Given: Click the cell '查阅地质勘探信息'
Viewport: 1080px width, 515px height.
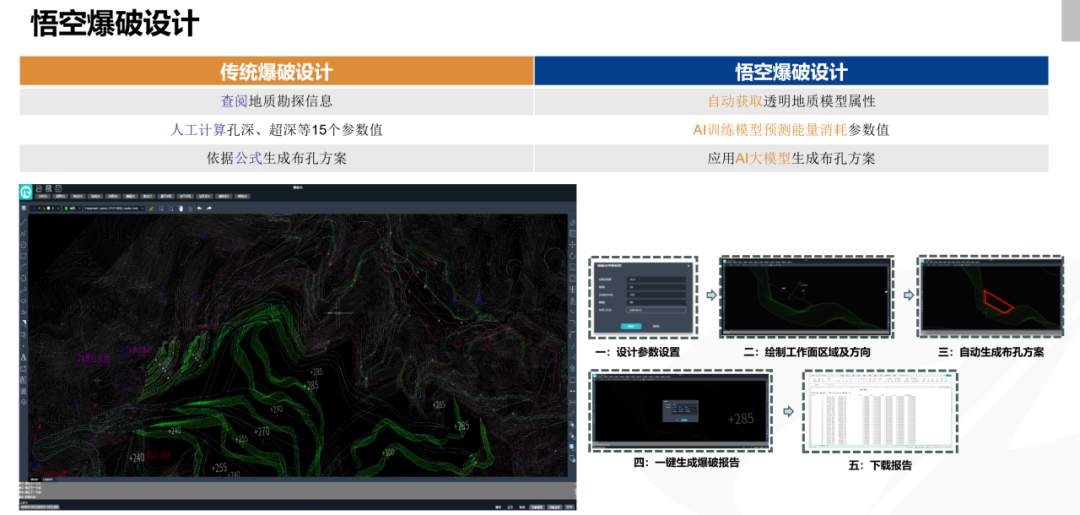Looking at the screenshot, I should click(276, 101).
